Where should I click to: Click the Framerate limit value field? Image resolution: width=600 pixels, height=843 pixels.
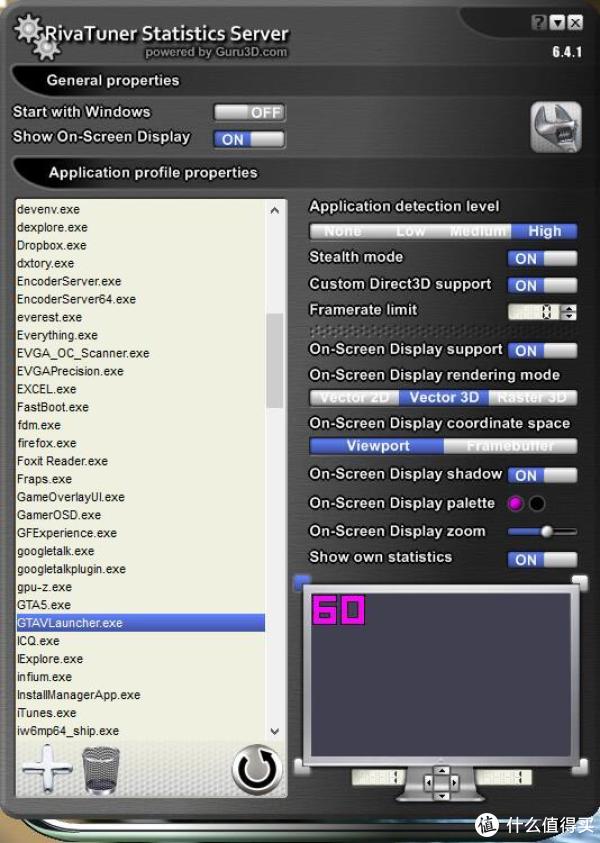point(534,312)
